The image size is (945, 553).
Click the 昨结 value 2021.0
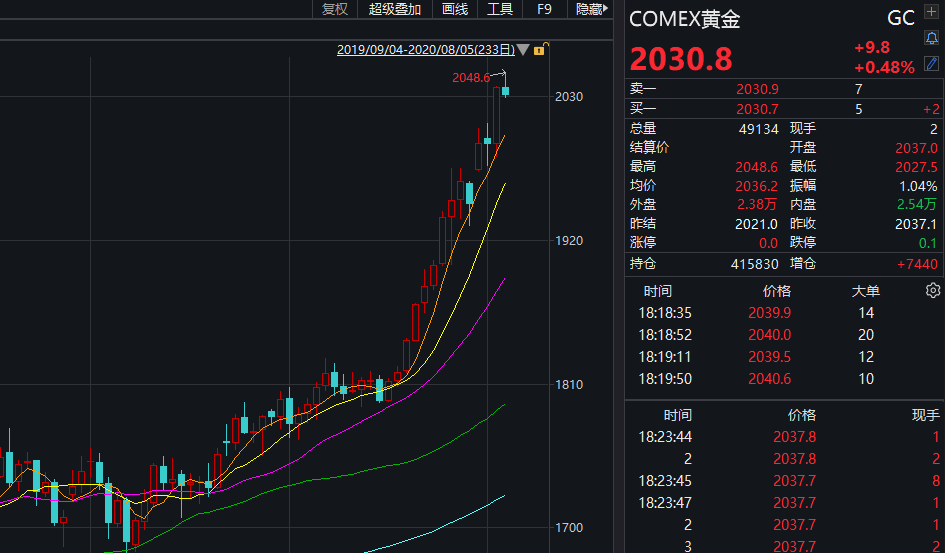pyautogui.click(x=756, y=224)
